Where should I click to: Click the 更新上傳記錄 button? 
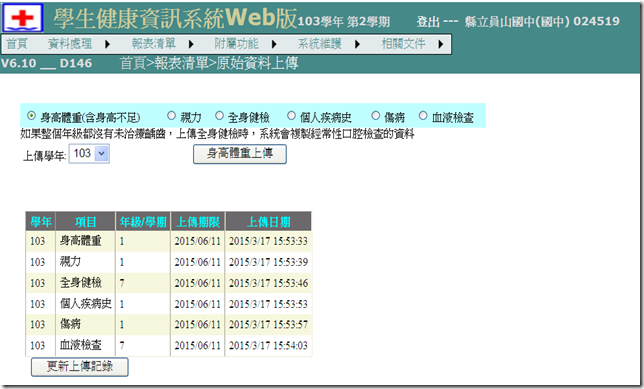tap(80, 367)
